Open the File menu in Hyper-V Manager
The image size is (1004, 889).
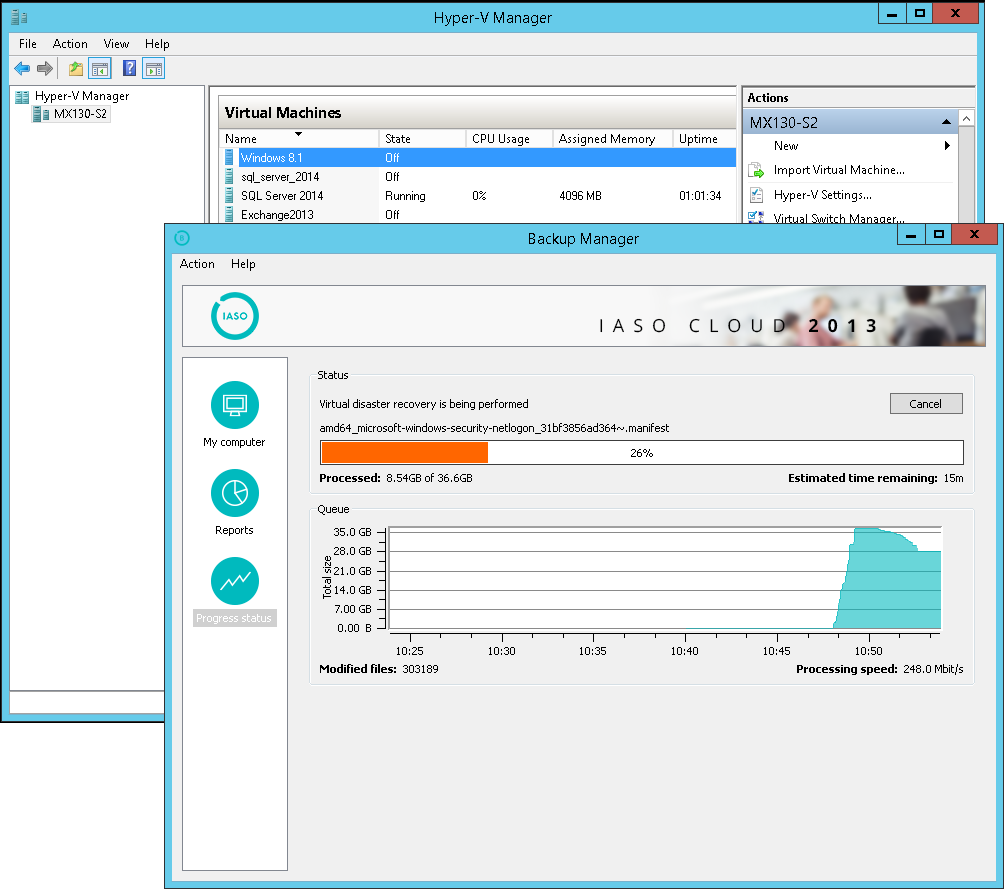[x=28, y=44]
